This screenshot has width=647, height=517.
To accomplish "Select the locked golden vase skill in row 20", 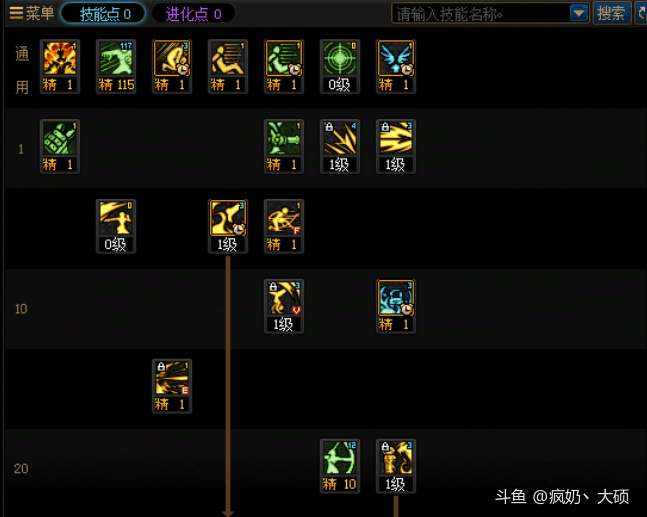I will tap(396, 466).
